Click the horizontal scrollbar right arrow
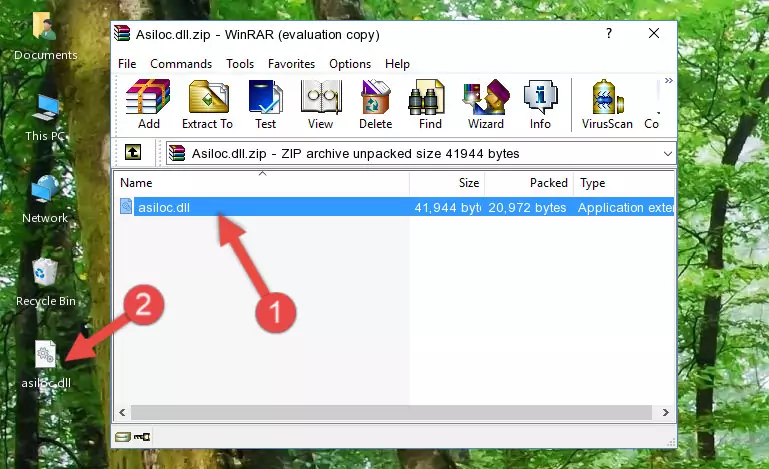The width and height of the screenshot is (769, 469). pyautogui.click(x=666, y=413)
